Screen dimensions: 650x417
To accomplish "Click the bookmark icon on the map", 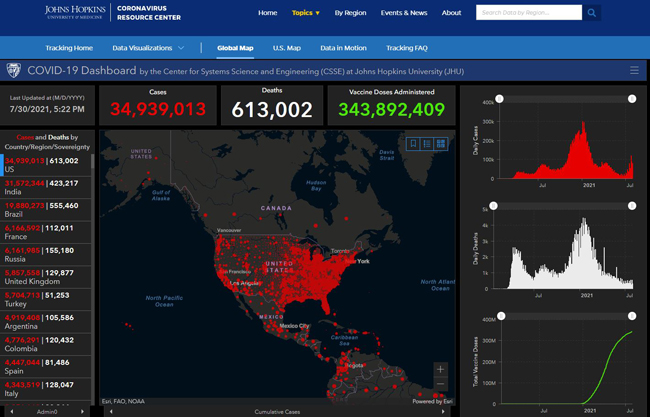I will tap(413, 144).
